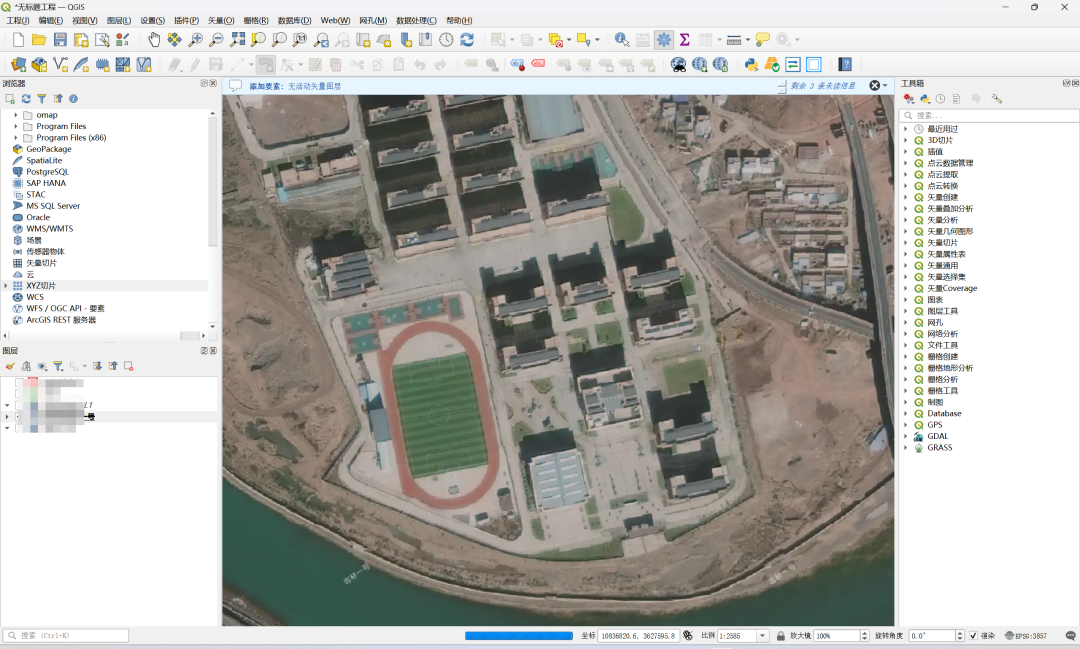The width and height of the screenshot is (1080, 649).
Task: Open the scale 1:2385 dropdown
Action: click(x=762, y=636)
